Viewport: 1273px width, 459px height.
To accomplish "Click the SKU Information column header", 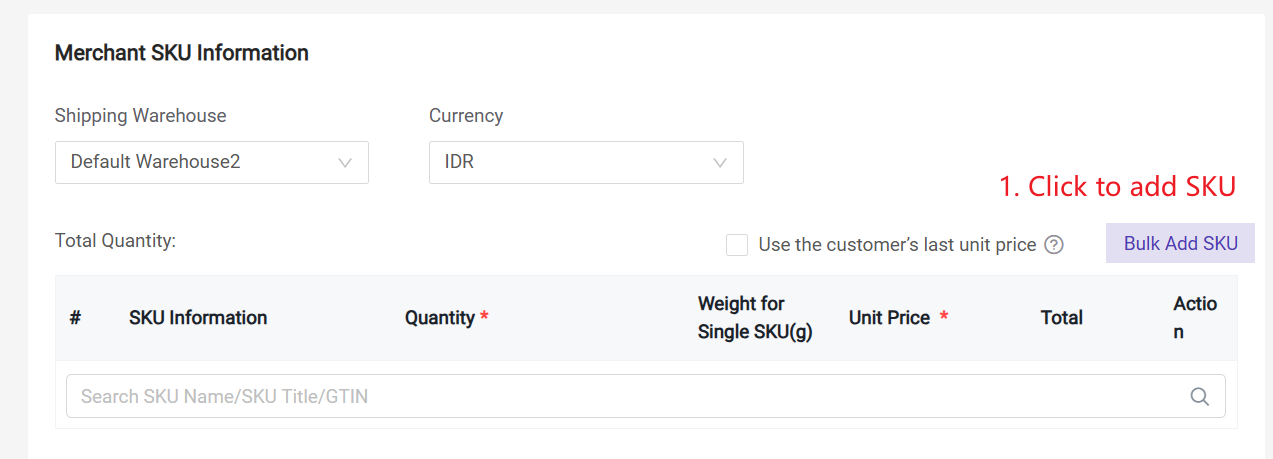I will (198, 318).
